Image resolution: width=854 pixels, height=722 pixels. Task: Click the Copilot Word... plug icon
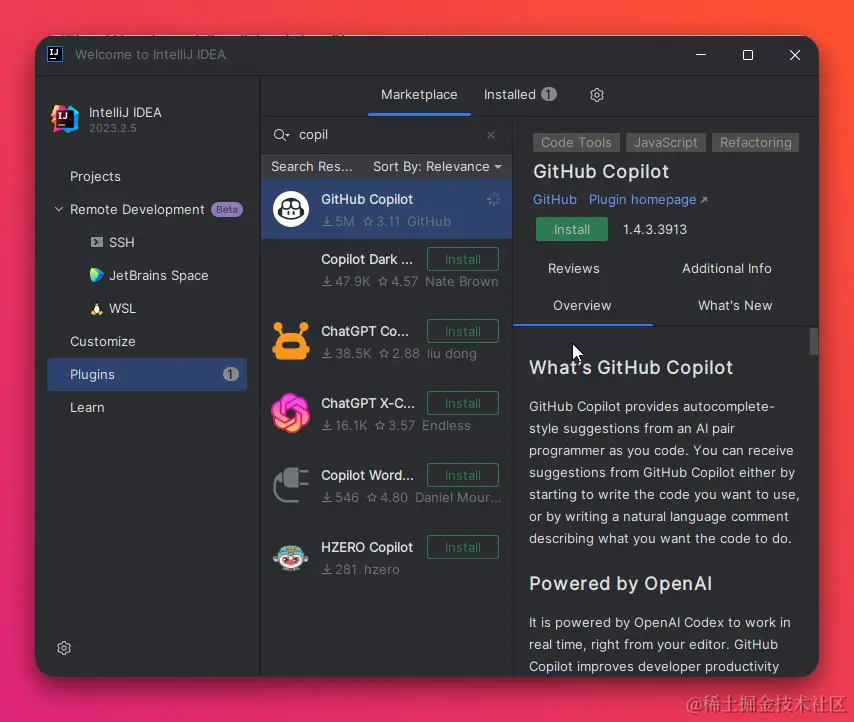pyautogui.click(x=290, y=485)
